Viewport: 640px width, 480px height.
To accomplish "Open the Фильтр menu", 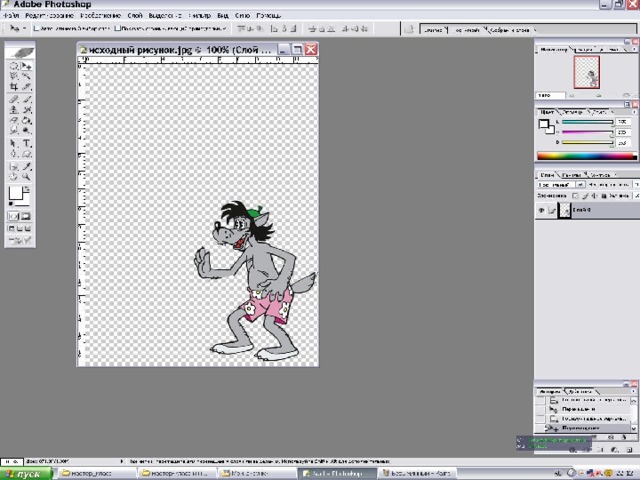I will (200, 16).
